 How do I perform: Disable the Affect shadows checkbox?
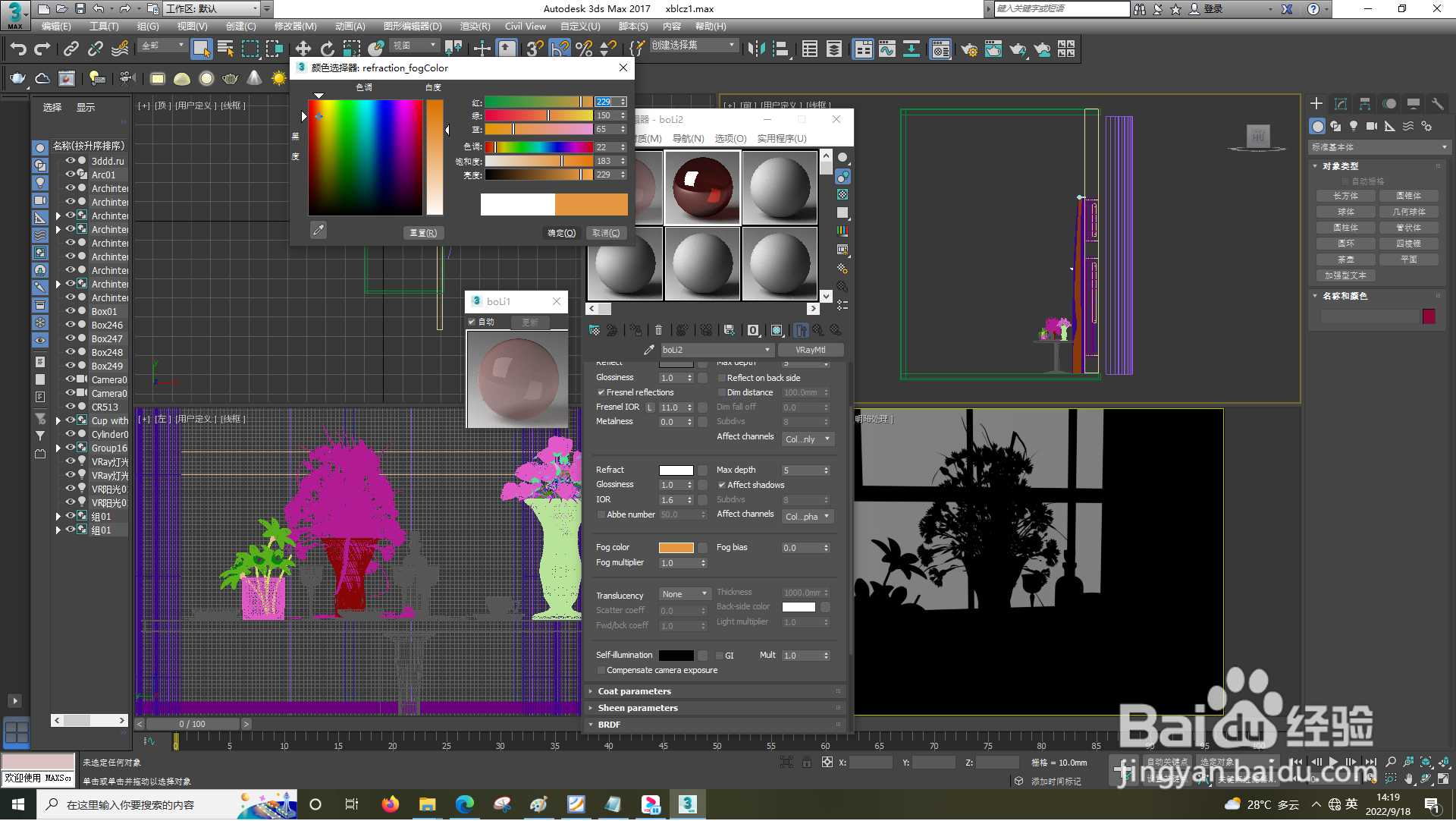click(721, 486)
